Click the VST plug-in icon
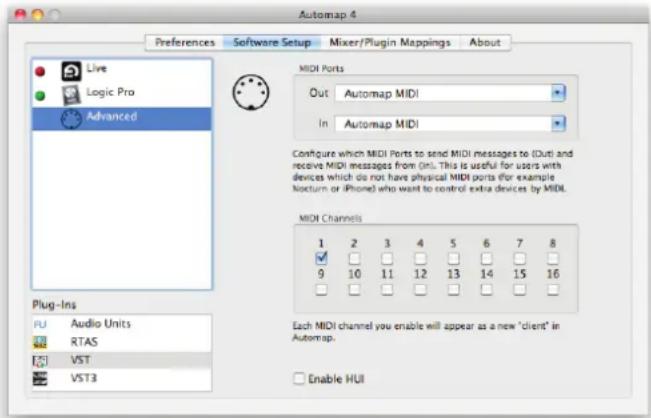This screenshot has height=418, width=651. click(x=40, y=361)
